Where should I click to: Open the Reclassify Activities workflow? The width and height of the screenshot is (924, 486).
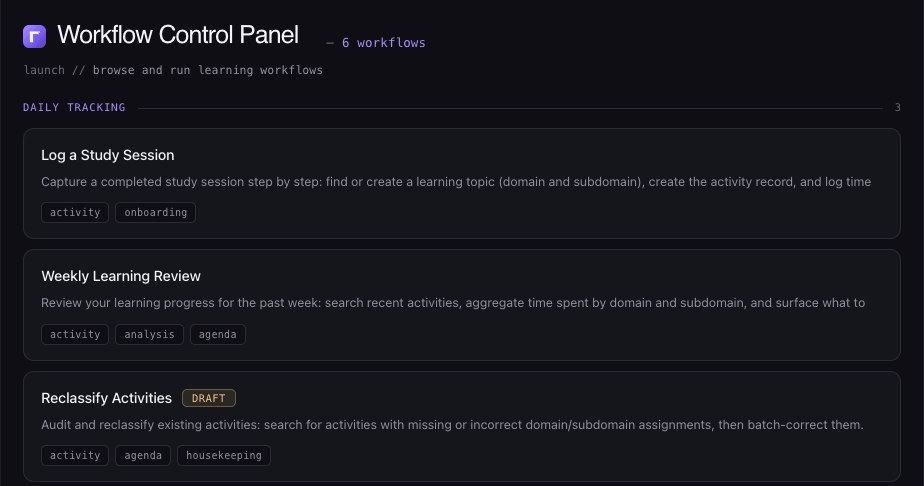461,427
